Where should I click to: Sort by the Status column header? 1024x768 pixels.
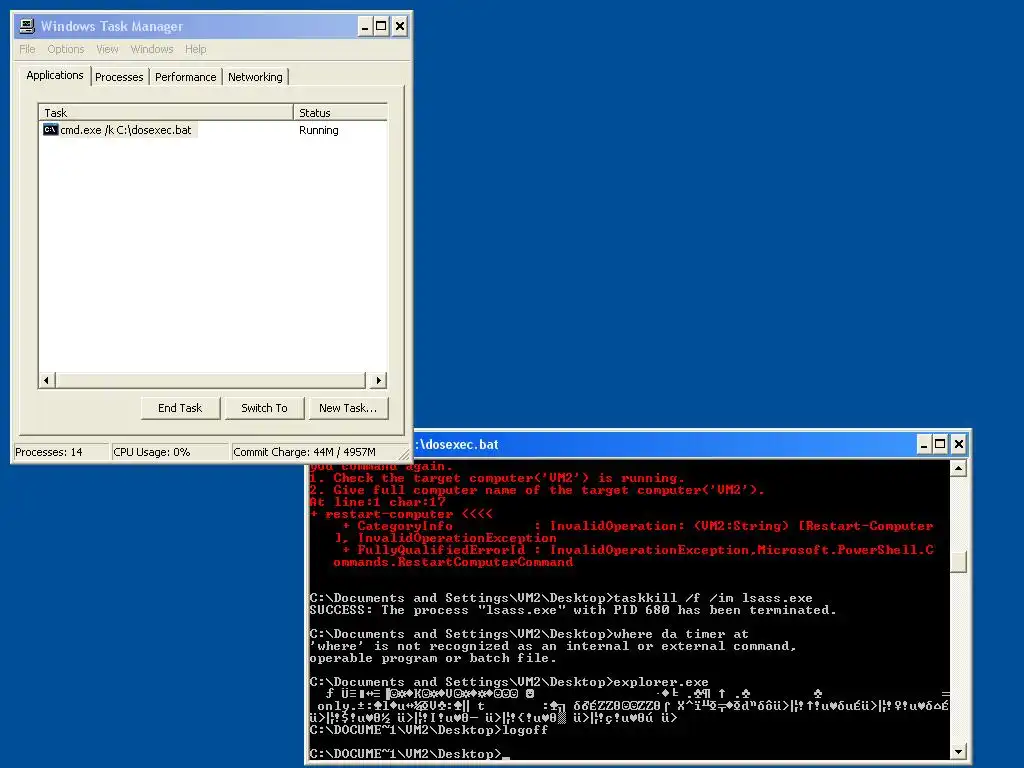pos(340,112)
